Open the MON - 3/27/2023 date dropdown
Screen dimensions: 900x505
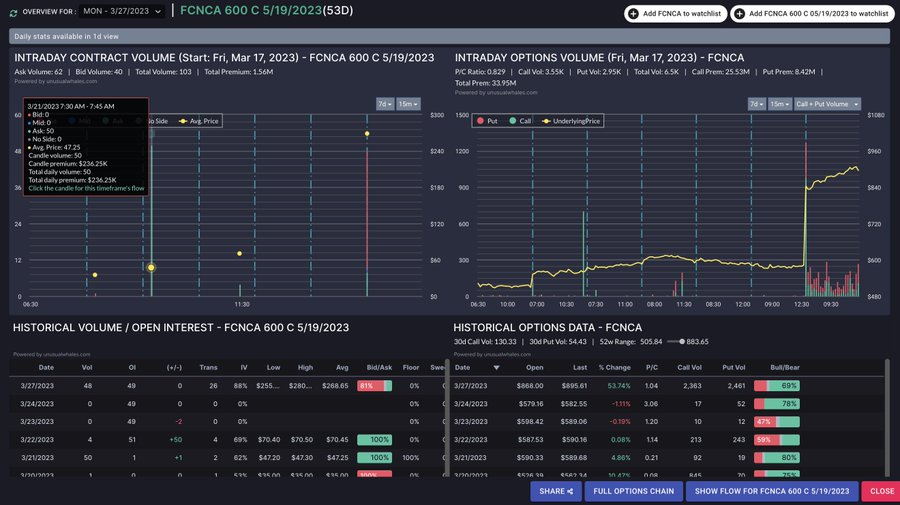click(x=122, y=11)
